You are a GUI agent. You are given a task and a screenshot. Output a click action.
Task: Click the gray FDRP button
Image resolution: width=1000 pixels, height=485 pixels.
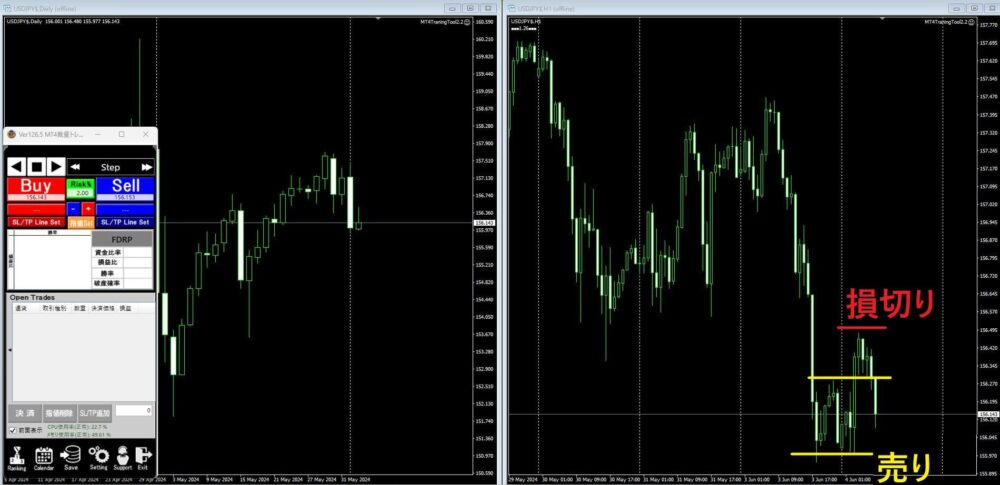click(x=122, y=239)
